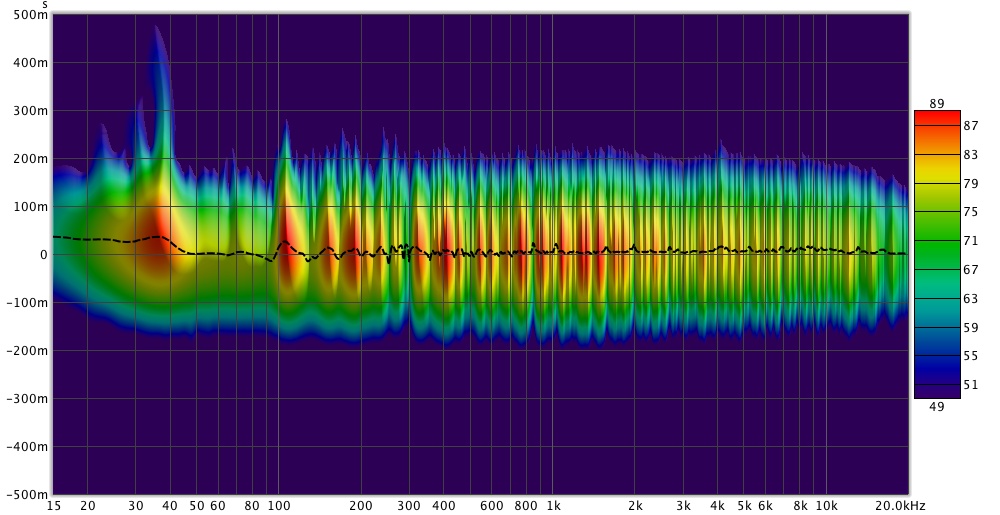This screenshot has width=1000, height=515.
Task: Click the 49 minimum value below color scale
Action: pos(937,407)
